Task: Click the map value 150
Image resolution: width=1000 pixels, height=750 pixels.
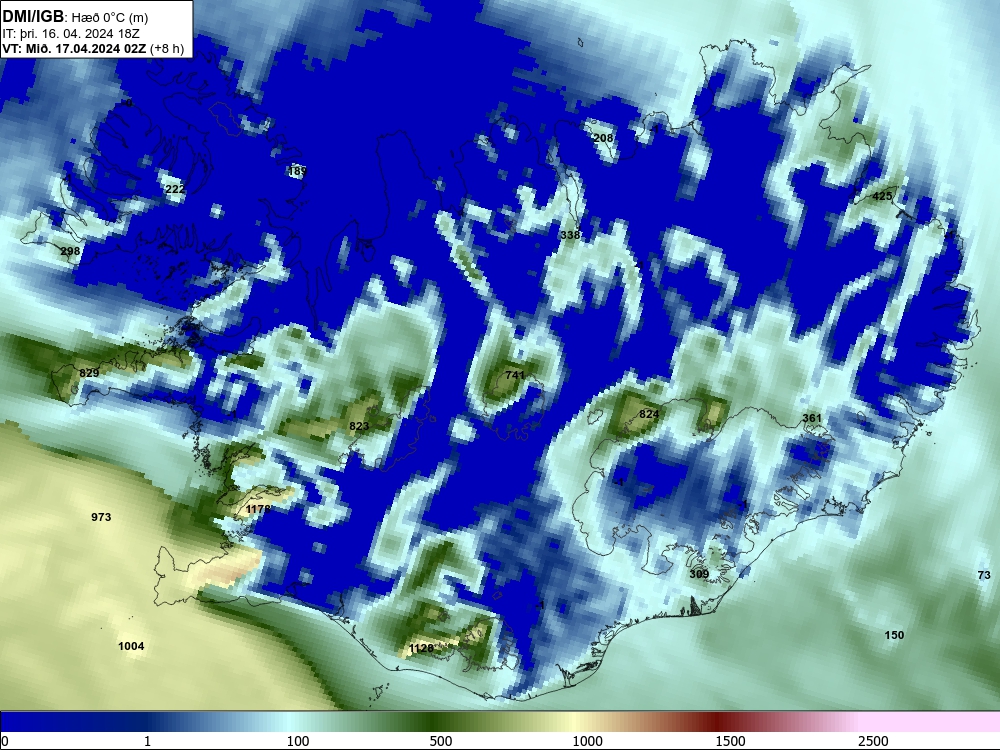Action: coord(894,635)
